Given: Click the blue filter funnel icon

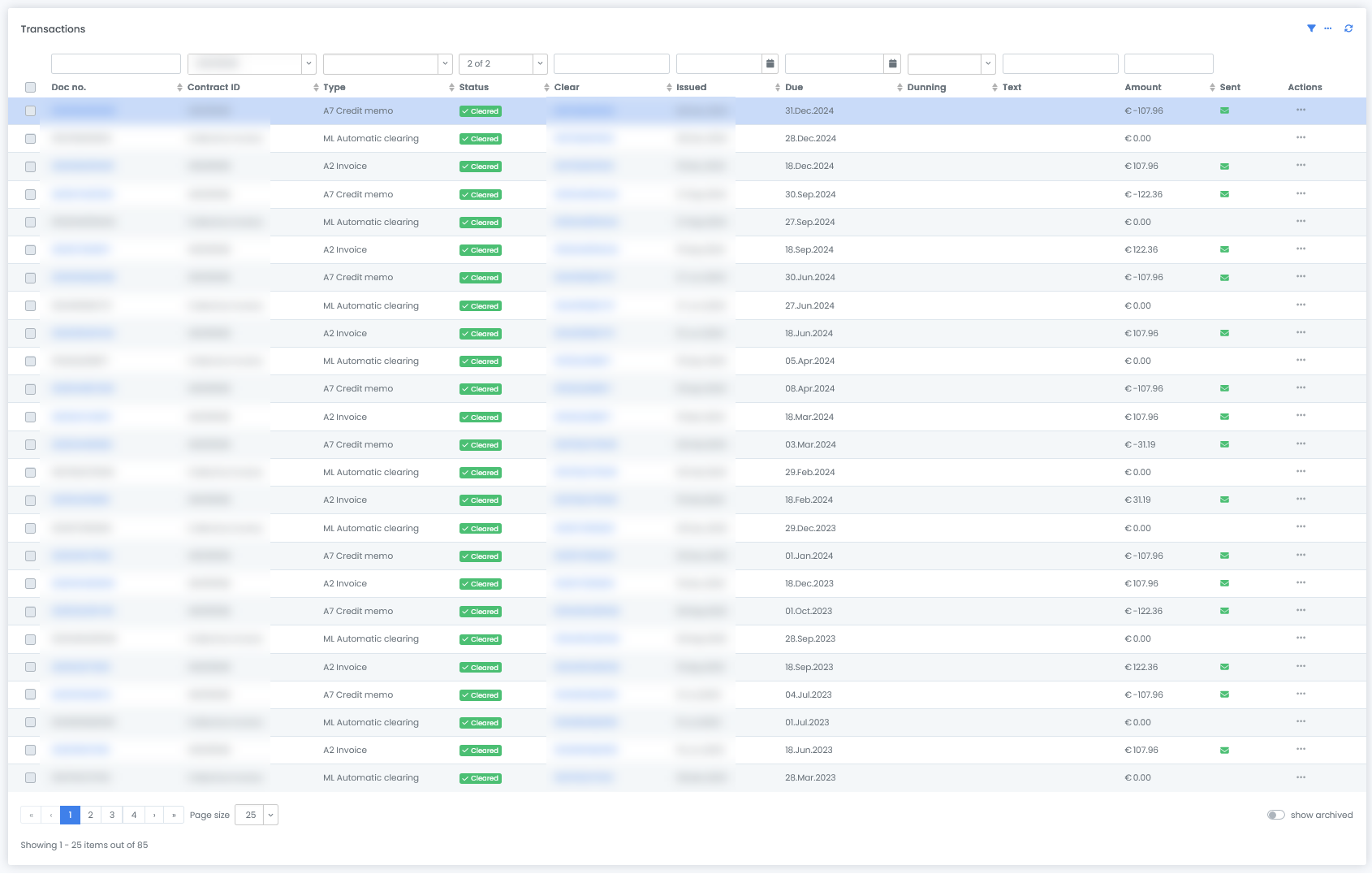Looking at the screenshot, I should click(1311, 28).
